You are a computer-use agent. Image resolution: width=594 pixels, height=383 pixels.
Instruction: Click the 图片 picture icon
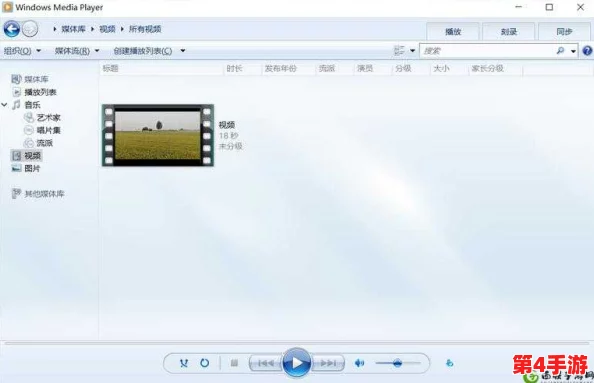(x=16, y=168)
